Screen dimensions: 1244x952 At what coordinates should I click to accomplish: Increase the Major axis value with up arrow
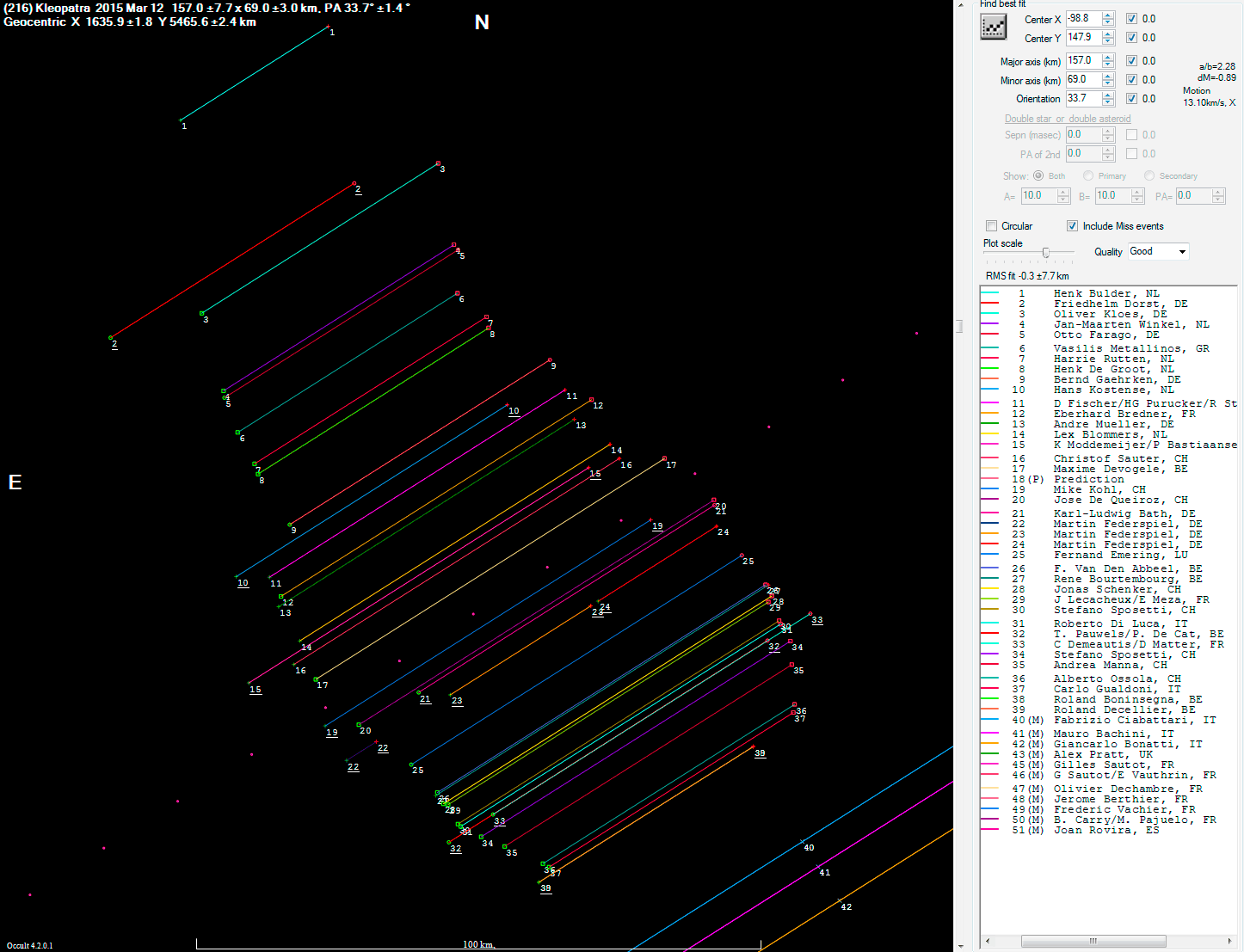pos(1108,57)
